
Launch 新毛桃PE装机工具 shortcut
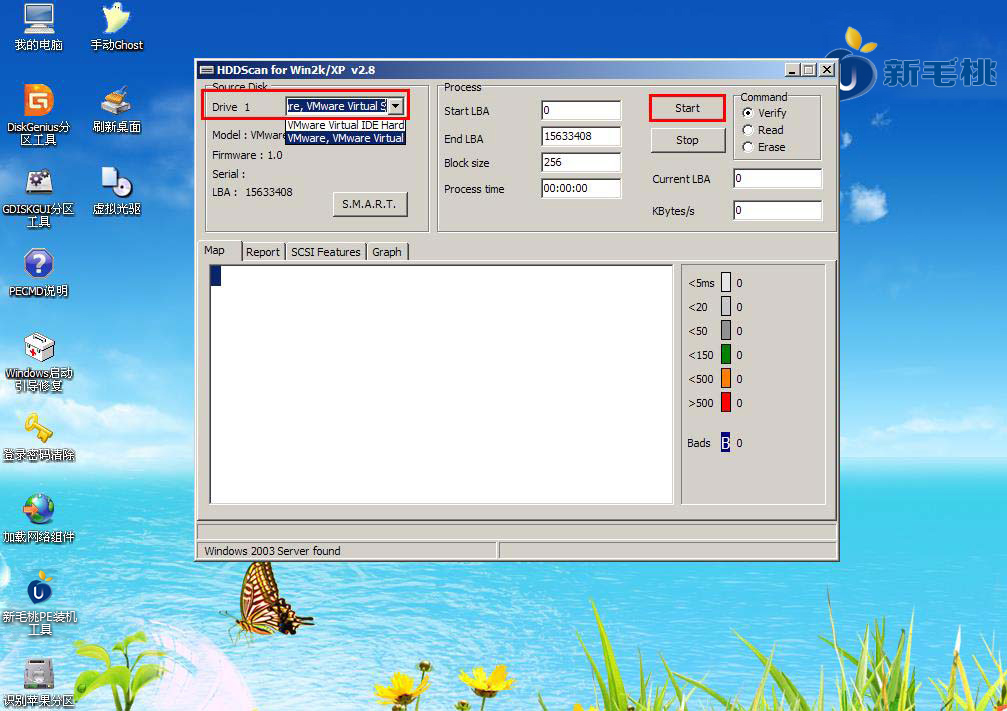[39, 604]
